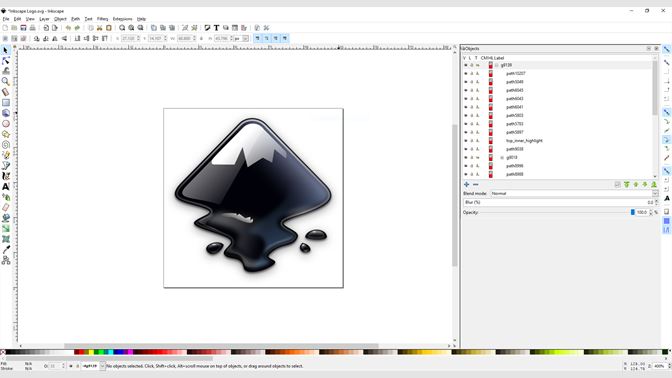Viewport: 672px width, 378px height.
Task: Select the Mesh gradient tool
Action: pos(6,239)
